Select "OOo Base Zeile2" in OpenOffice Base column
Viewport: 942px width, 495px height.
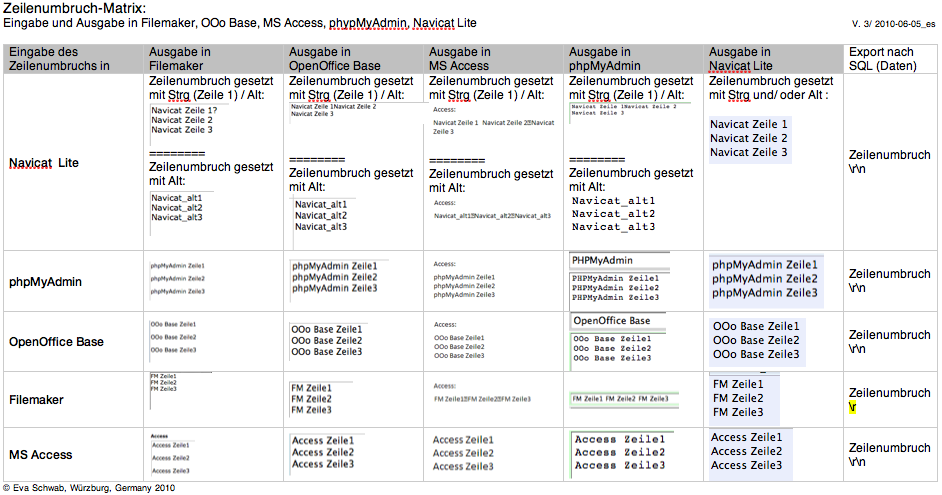(x=327, y=341)
